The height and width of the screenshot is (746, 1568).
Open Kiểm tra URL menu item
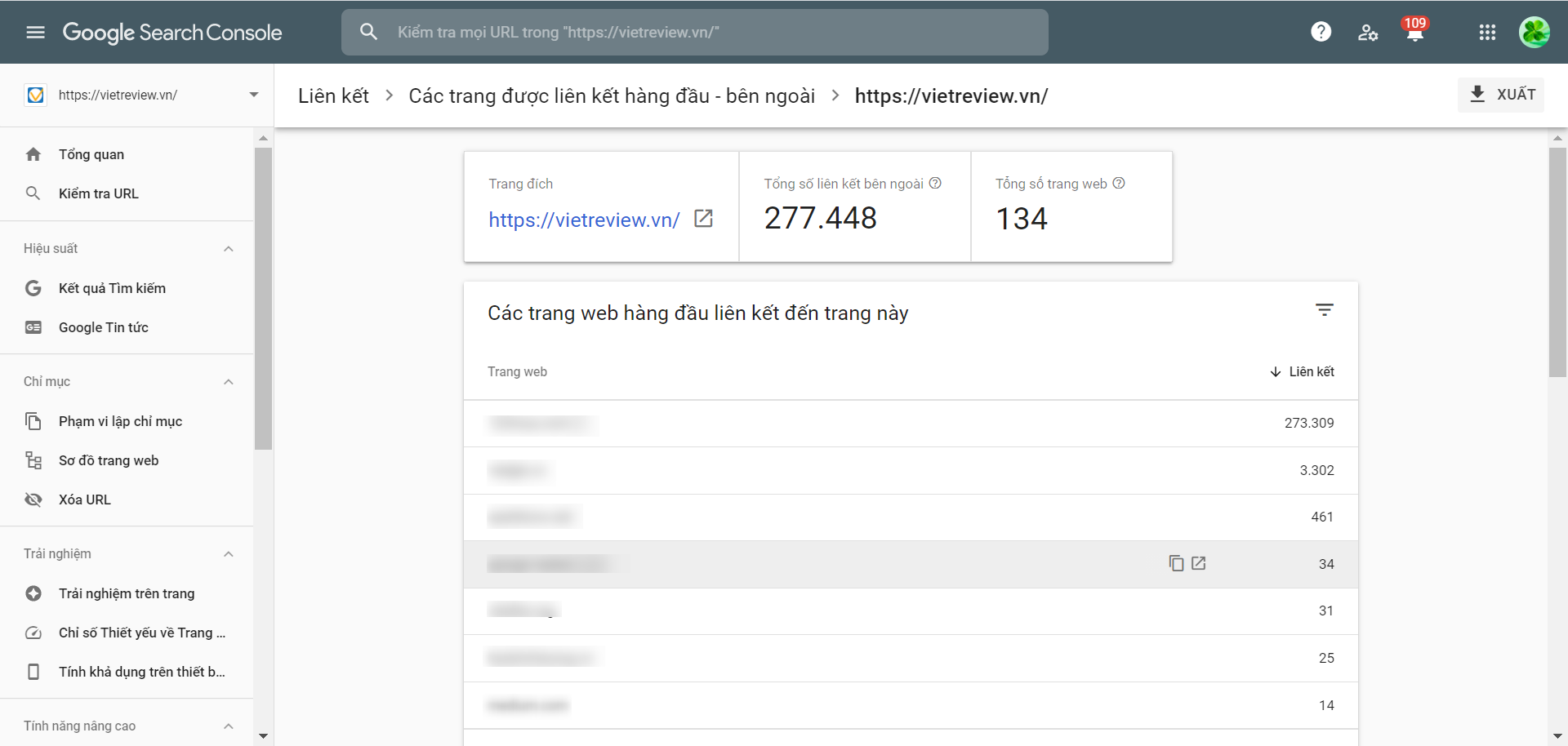[x=99, y=193]
